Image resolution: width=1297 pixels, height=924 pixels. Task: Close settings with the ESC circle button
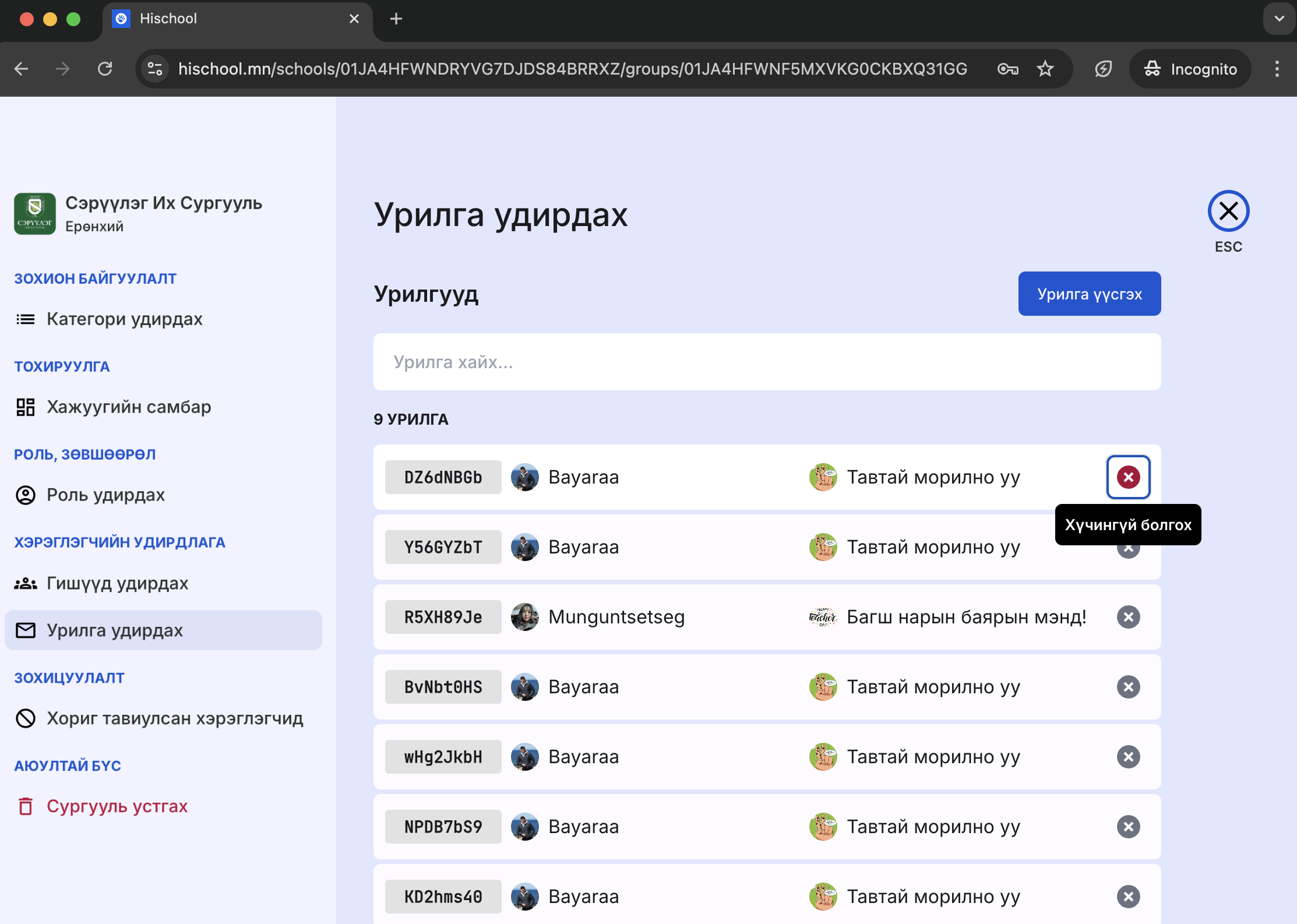coord(1228,211)
